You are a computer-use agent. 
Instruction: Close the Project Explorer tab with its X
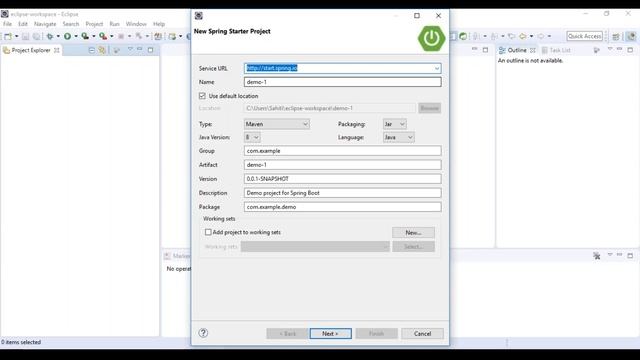(57, 50)
